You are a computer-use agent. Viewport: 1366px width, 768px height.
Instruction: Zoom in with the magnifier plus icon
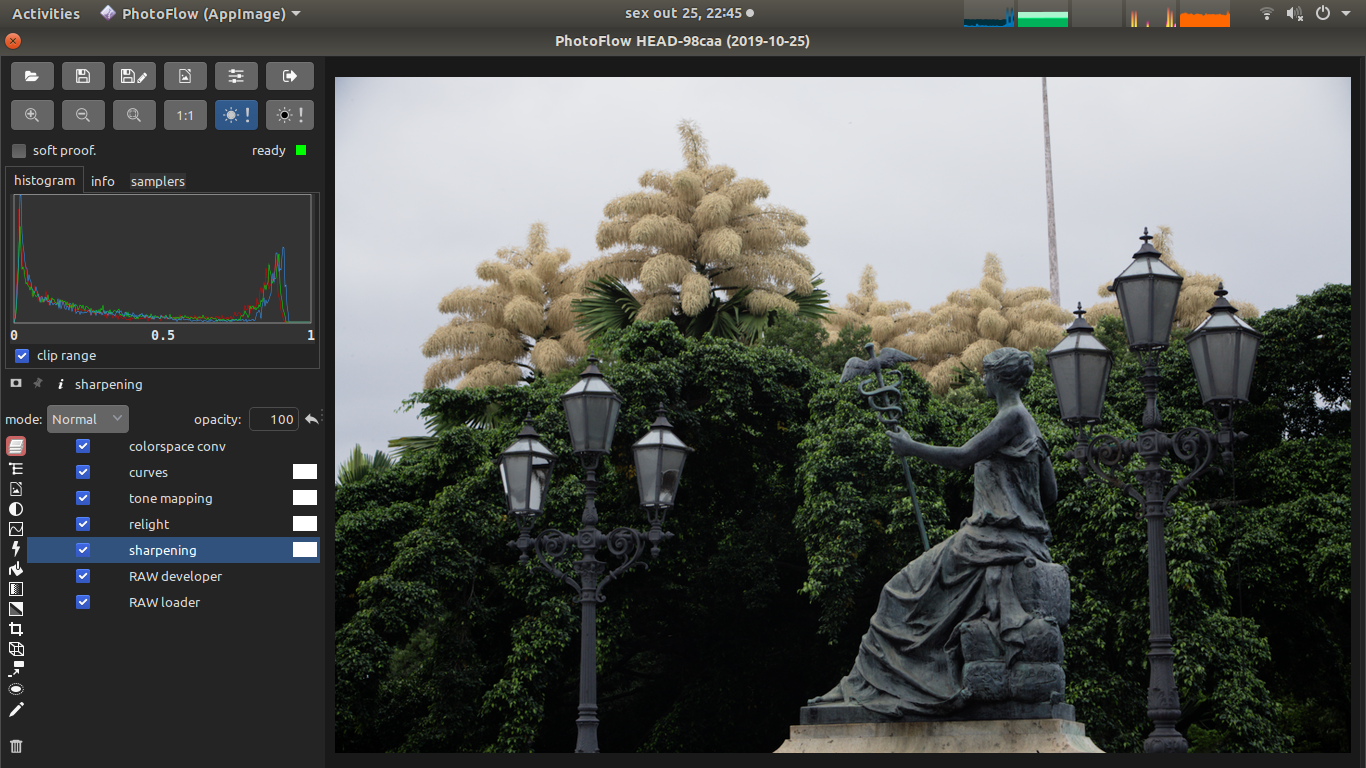pyautogui.click(x=32, y=115)
